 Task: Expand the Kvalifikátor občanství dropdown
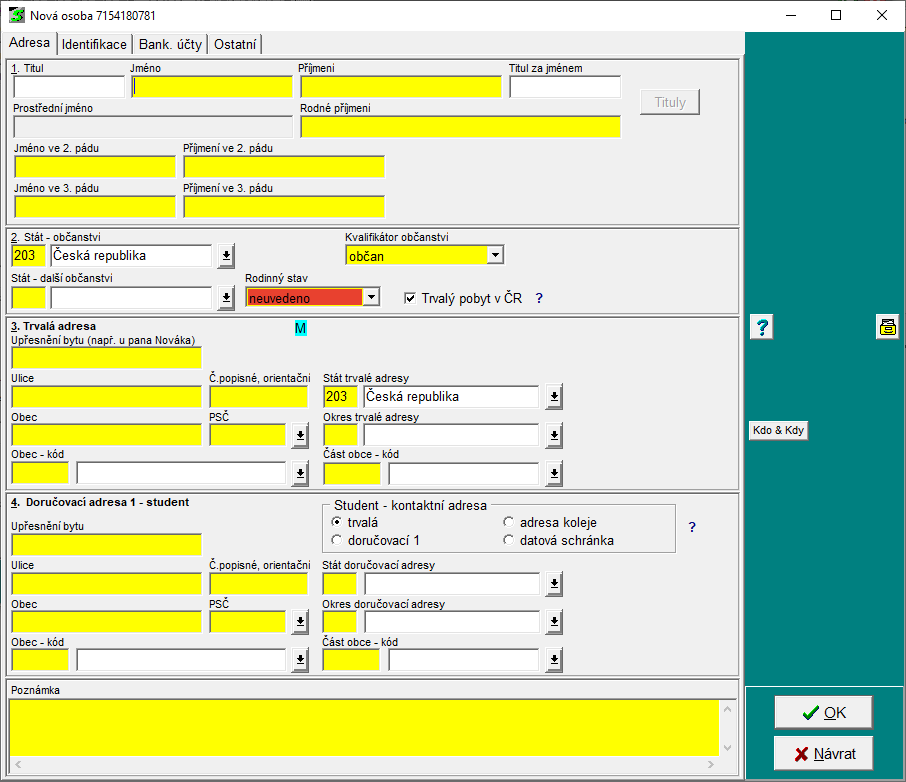point(495,256)
